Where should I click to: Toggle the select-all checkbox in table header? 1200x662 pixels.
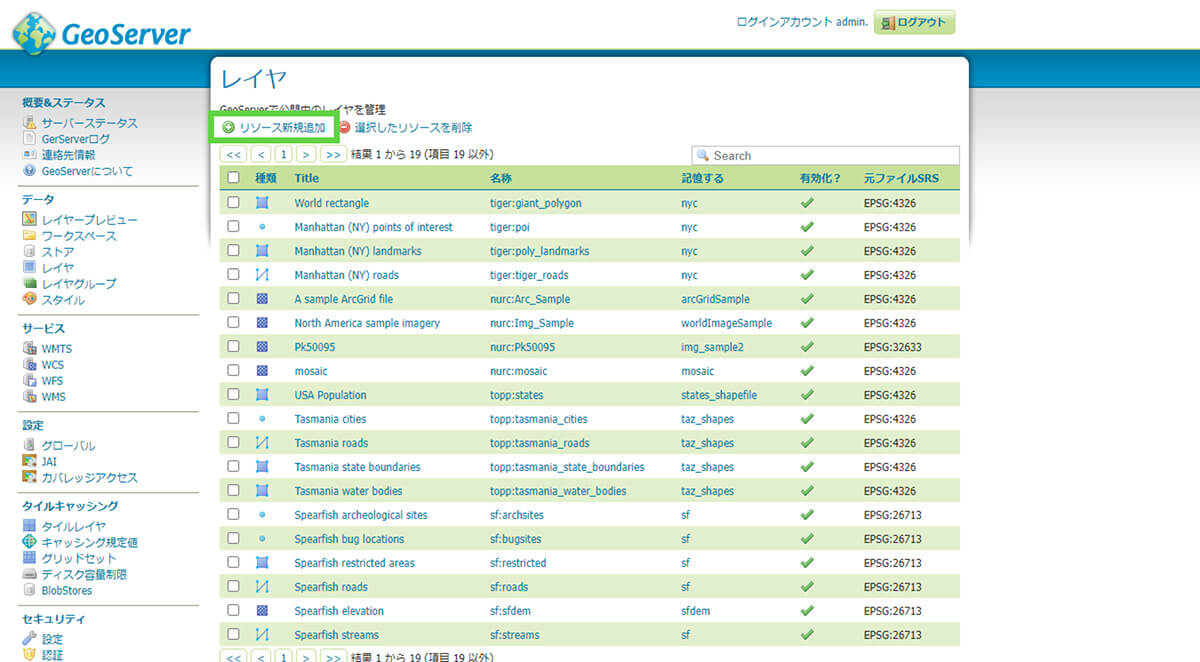[x=233, y=178]
